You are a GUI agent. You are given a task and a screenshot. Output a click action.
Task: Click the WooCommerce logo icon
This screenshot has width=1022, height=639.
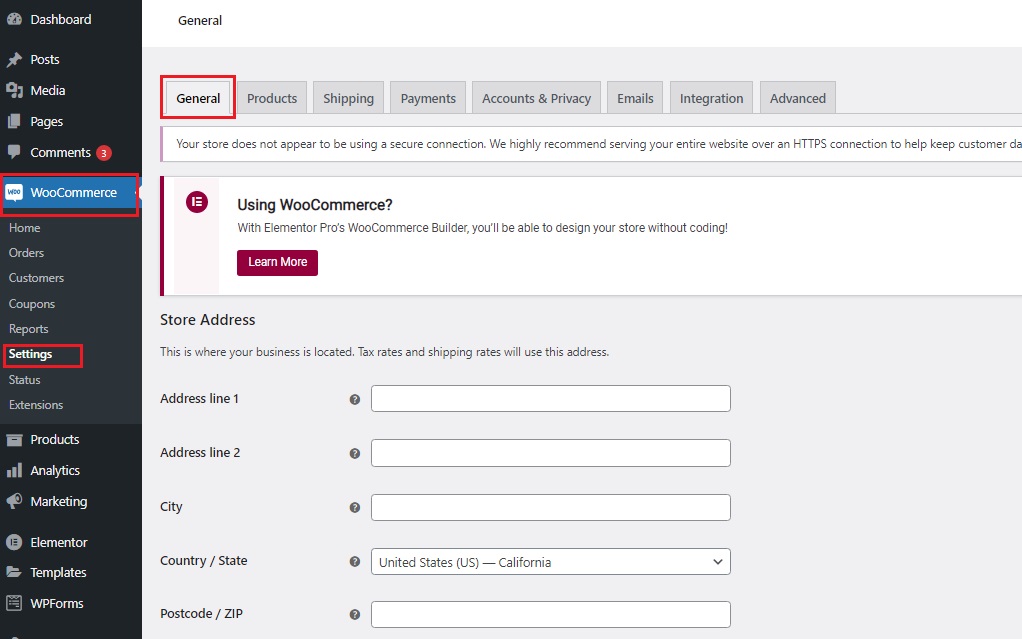(14, 192)
